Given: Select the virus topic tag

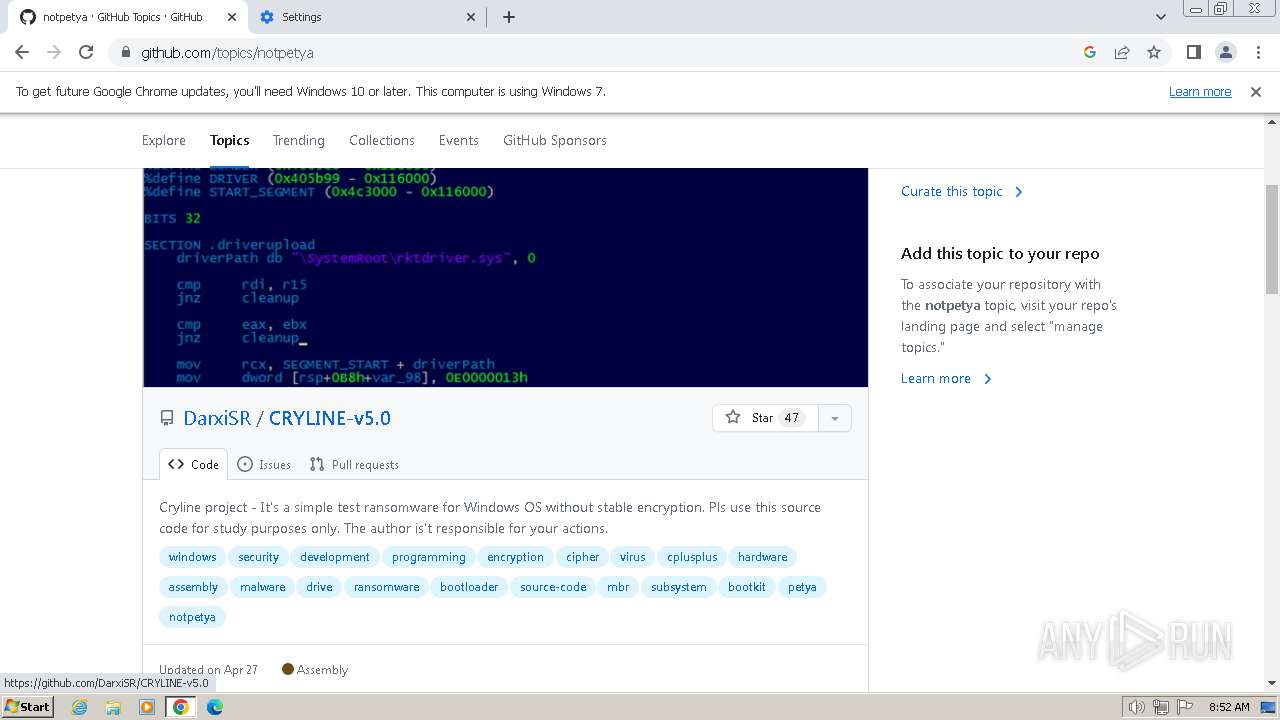Looking at the screenshot, I should click(x=633, y=557).
